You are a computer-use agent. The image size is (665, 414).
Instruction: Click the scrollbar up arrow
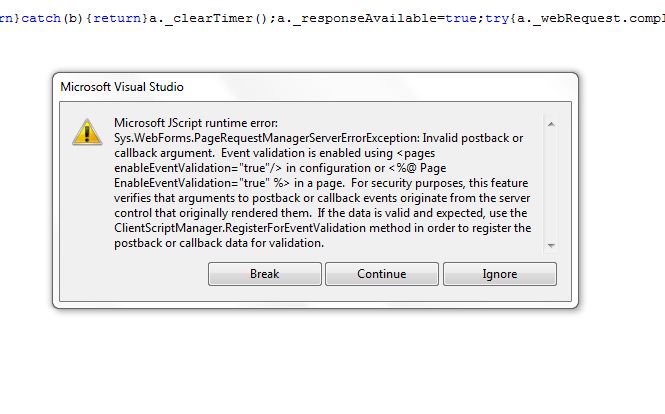click(550, 124)
